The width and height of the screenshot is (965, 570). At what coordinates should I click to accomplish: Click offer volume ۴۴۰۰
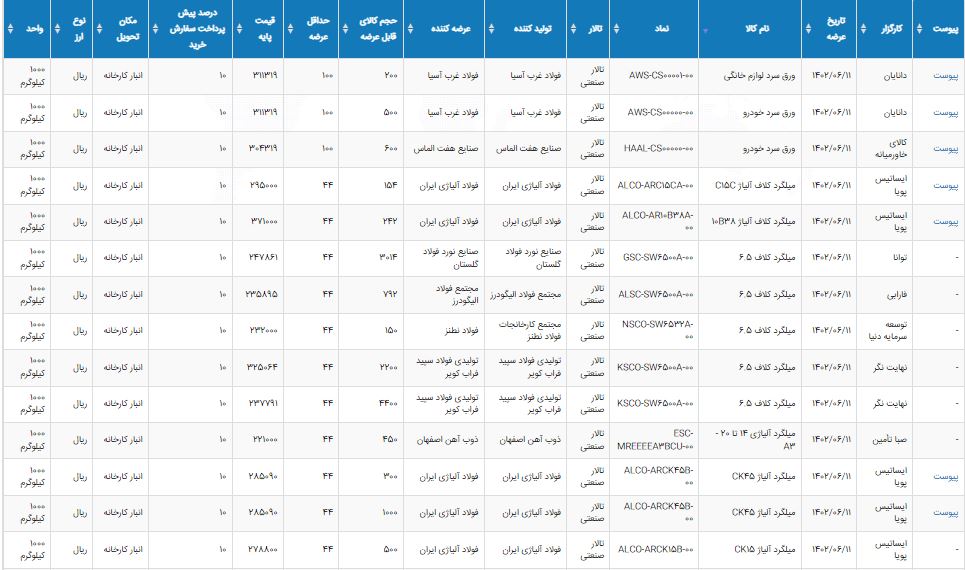[x=388, y=403]
